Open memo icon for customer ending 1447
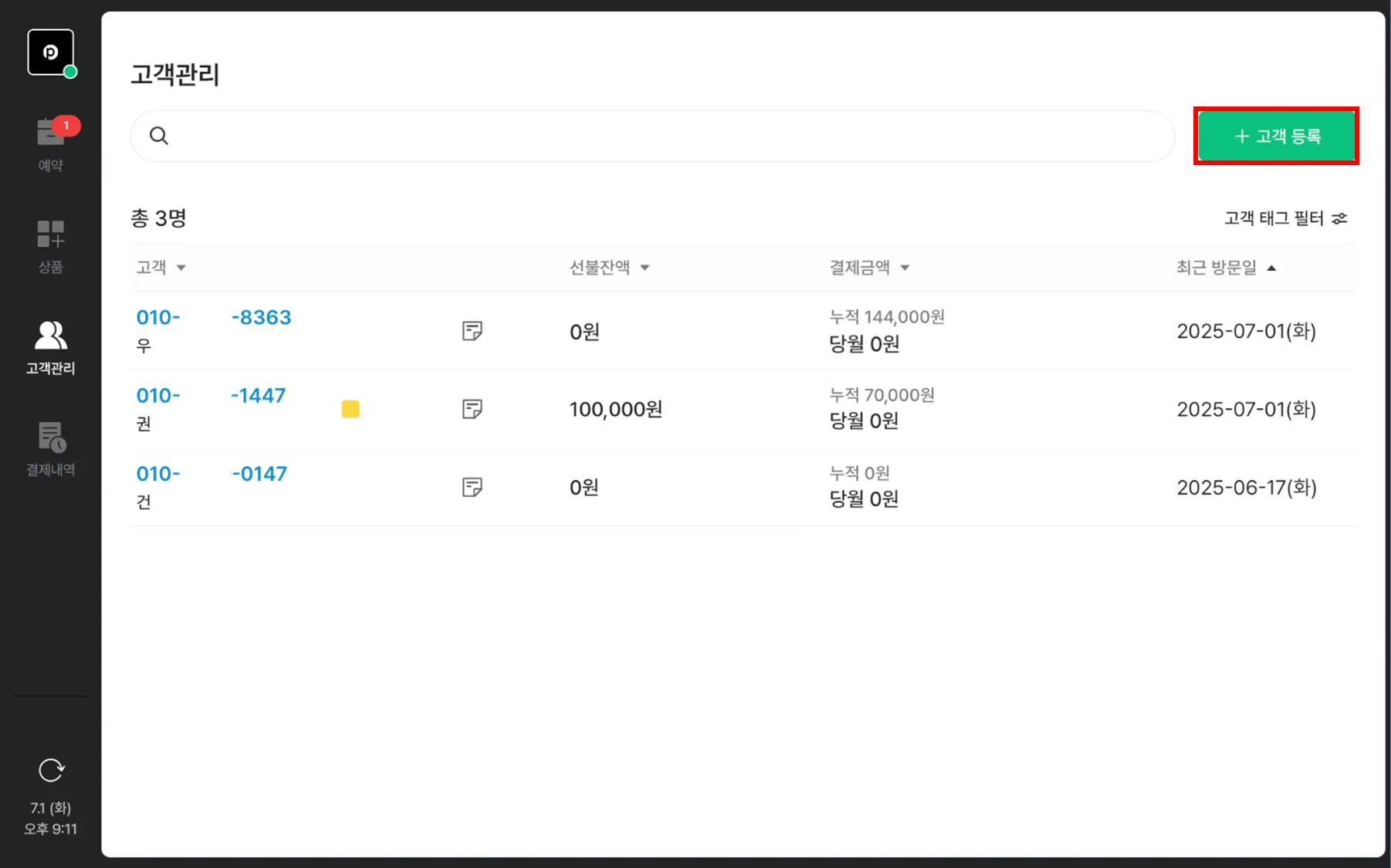 [472, 409]
